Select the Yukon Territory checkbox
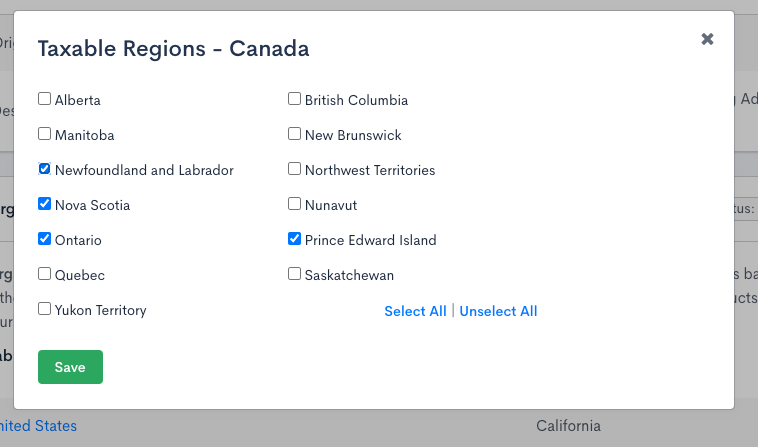Viewport: 758px width, 447px height. pyautogui.click(x=45, y=309)
